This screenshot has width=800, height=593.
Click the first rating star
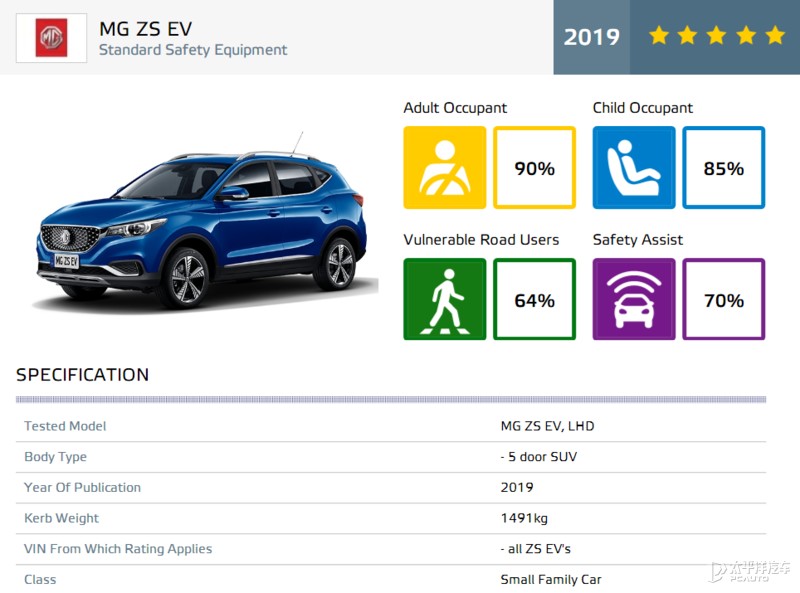[660, 36]
